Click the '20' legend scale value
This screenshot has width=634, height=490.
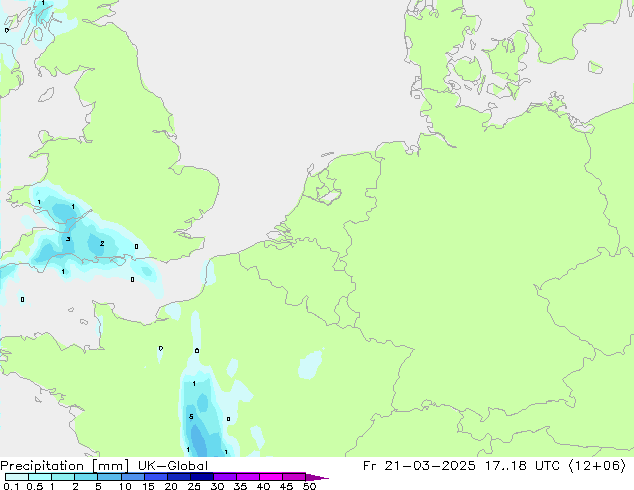point(171,486)
